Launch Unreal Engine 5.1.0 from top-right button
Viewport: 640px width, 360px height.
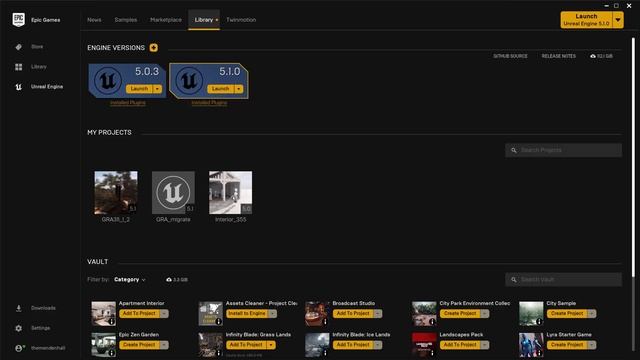[587, 20]
